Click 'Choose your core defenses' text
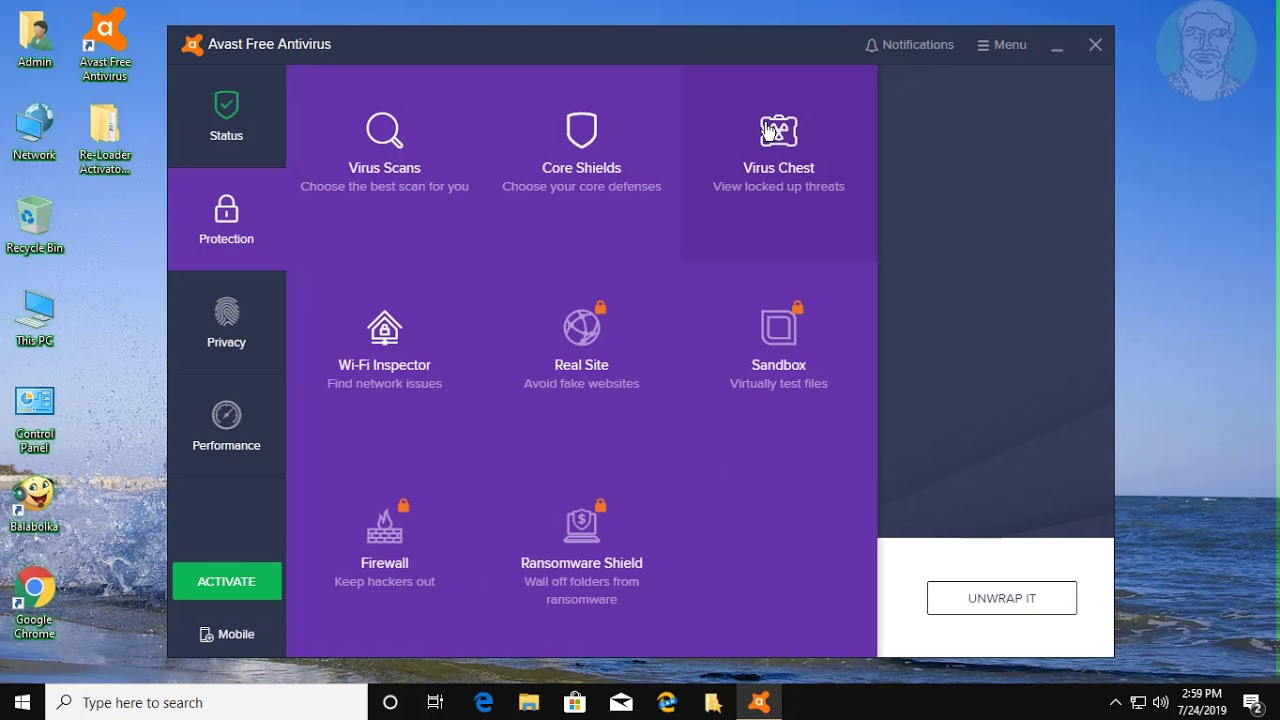 point(581,186)
